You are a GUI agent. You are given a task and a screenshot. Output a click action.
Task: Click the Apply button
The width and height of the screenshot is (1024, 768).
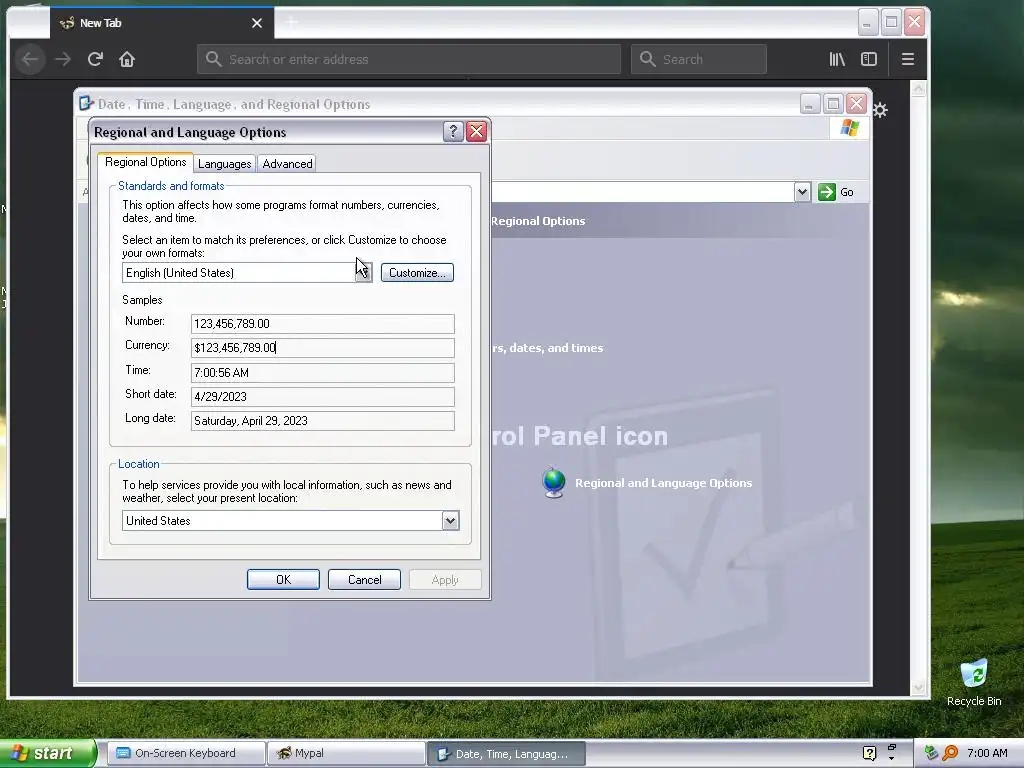tap(445, 579)
